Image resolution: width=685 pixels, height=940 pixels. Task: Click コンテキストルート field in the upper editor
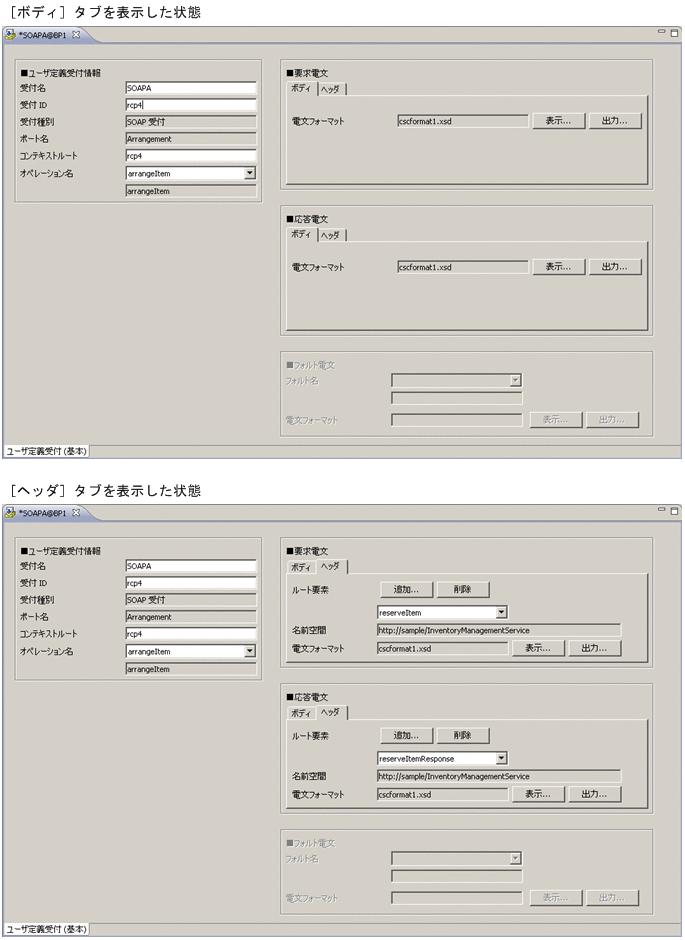coord(191,156)
